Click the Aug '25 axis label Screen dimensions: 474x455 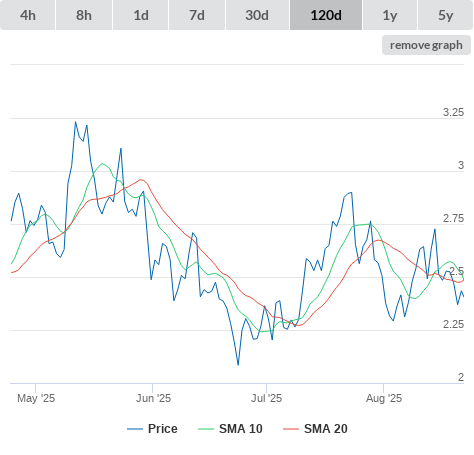tap(384, 398)
